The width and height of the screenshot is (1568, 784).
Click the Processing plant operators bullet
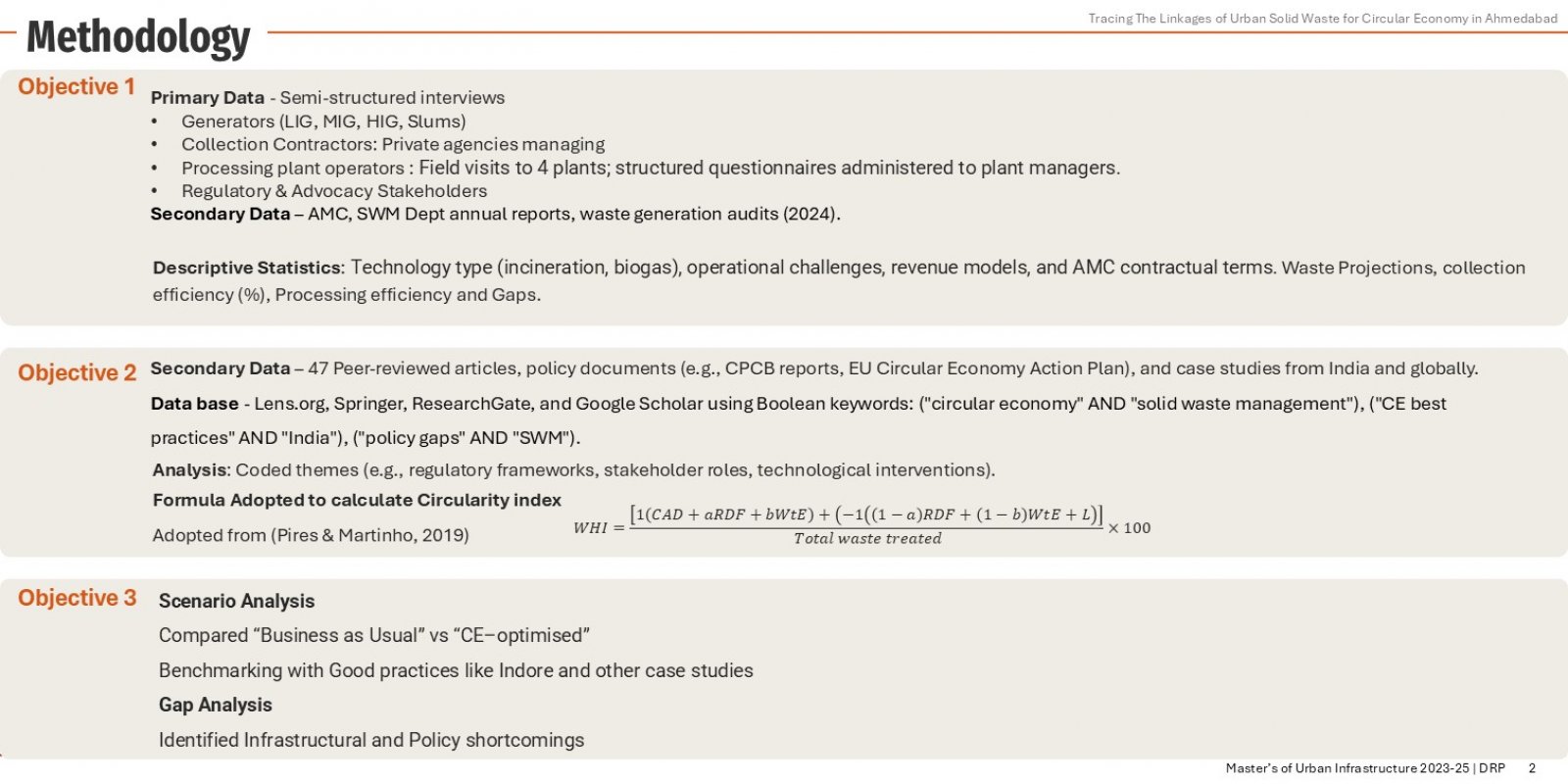tap(651, 169)
